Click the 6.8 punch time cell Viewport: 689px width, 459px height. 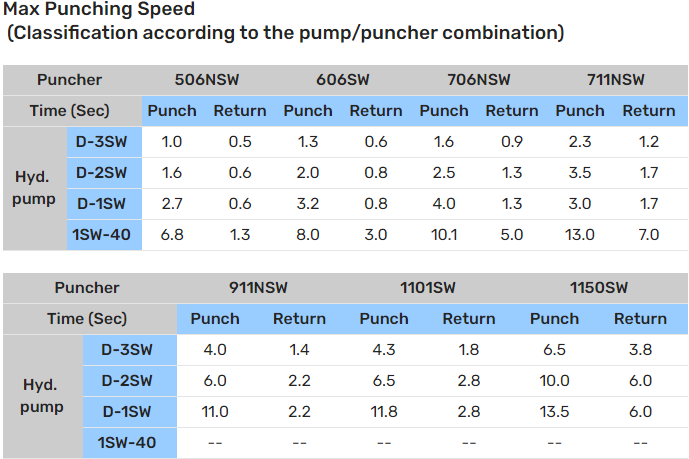tap(172, 235)
